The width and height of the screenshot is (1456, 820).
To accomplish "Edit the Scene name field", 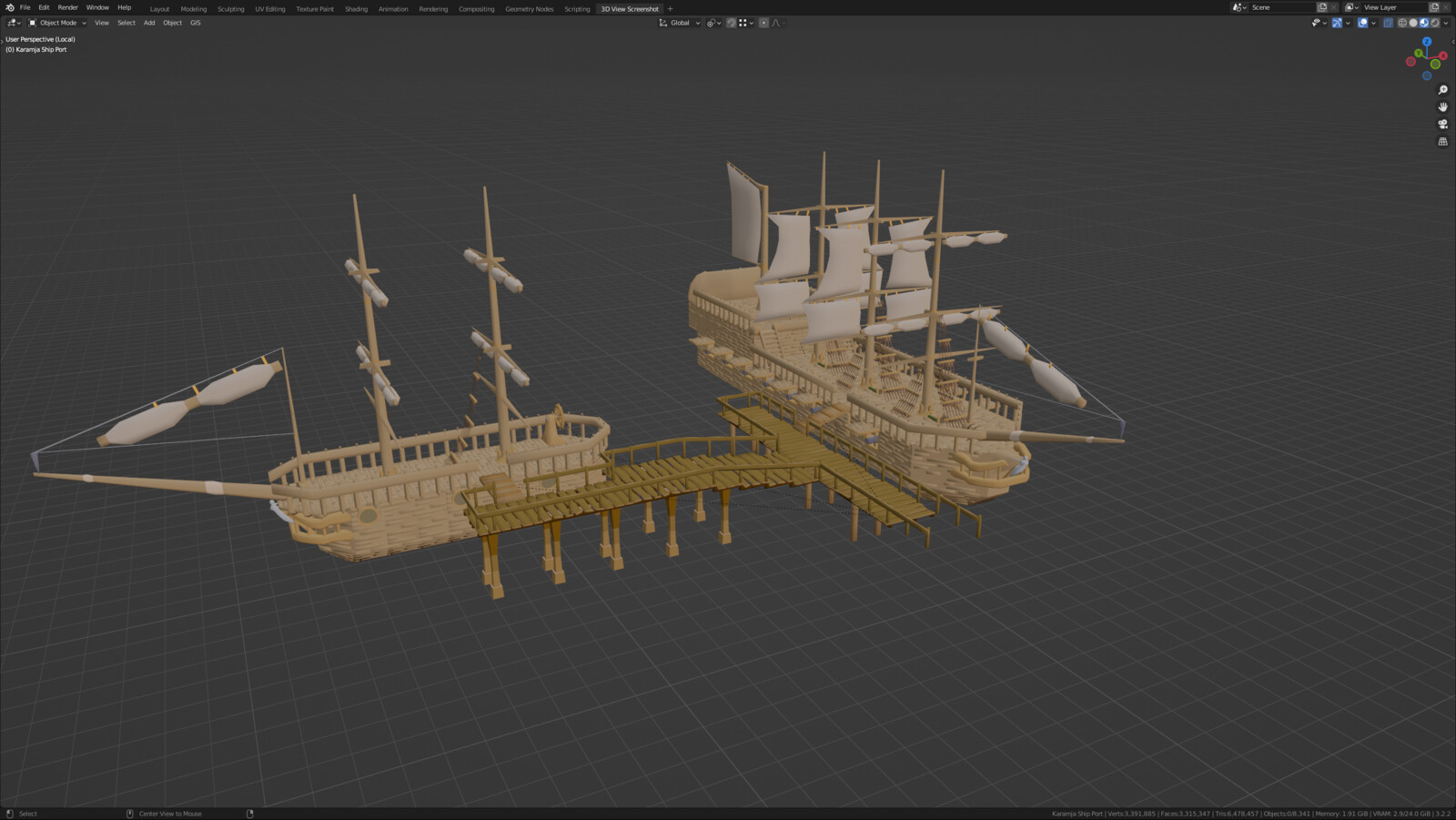I will (1282, 7).
